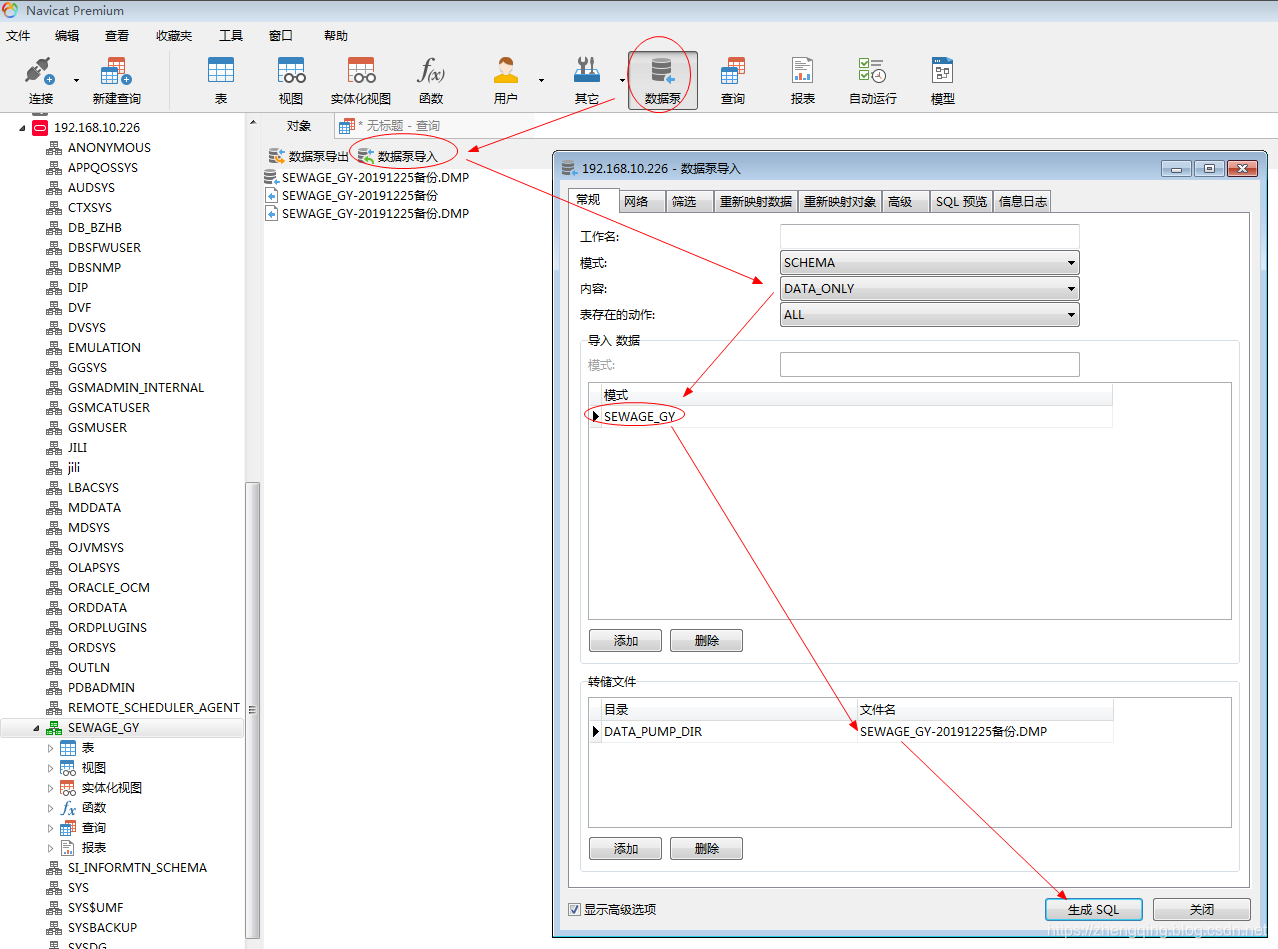Switch to the 对象 tab
1278x949 pixels.
point(299,126)
